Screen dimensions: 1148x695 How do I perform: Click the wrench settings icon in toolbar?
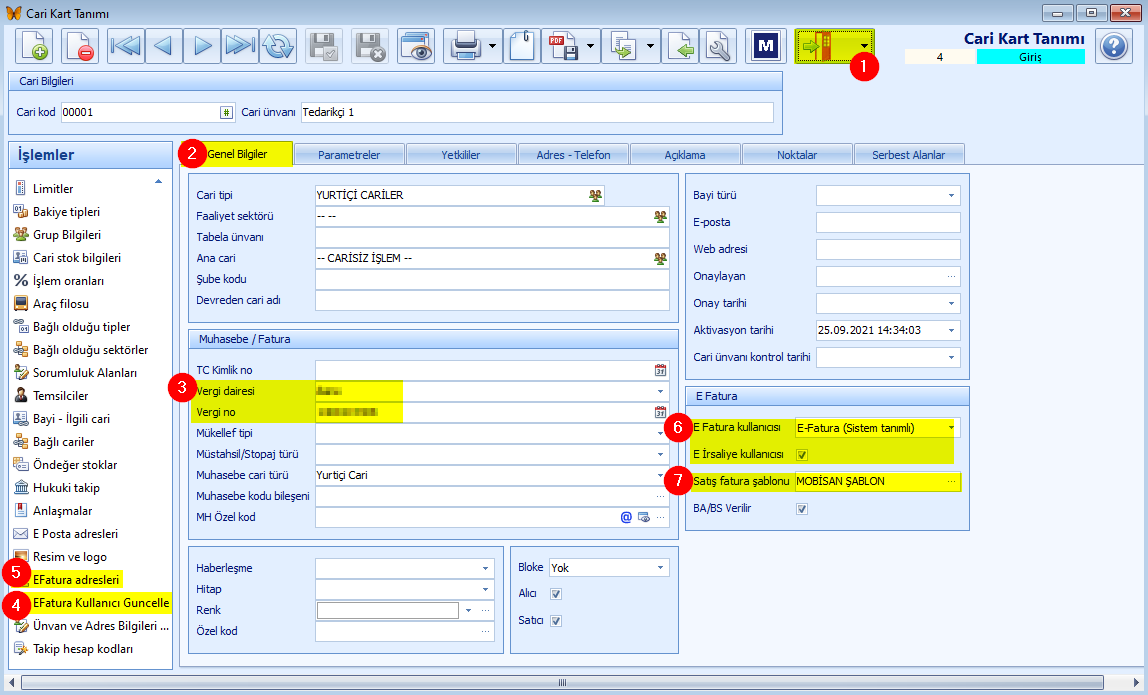pos(718,46)
